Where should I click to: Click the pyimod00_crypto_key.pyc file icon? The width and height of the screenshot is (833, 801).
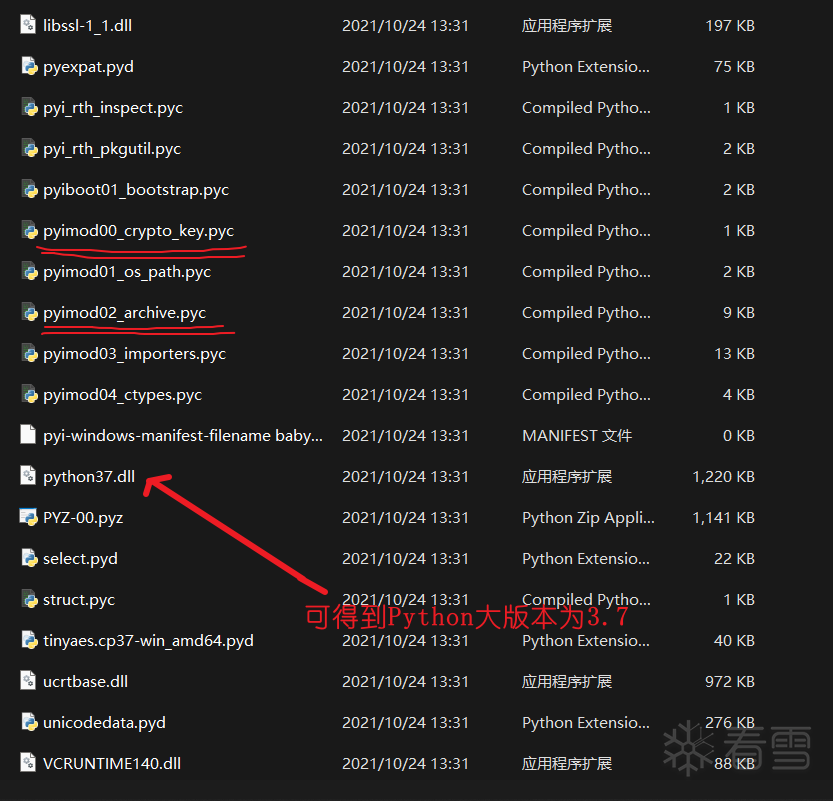pyautogui.click(x=28, y=230)
